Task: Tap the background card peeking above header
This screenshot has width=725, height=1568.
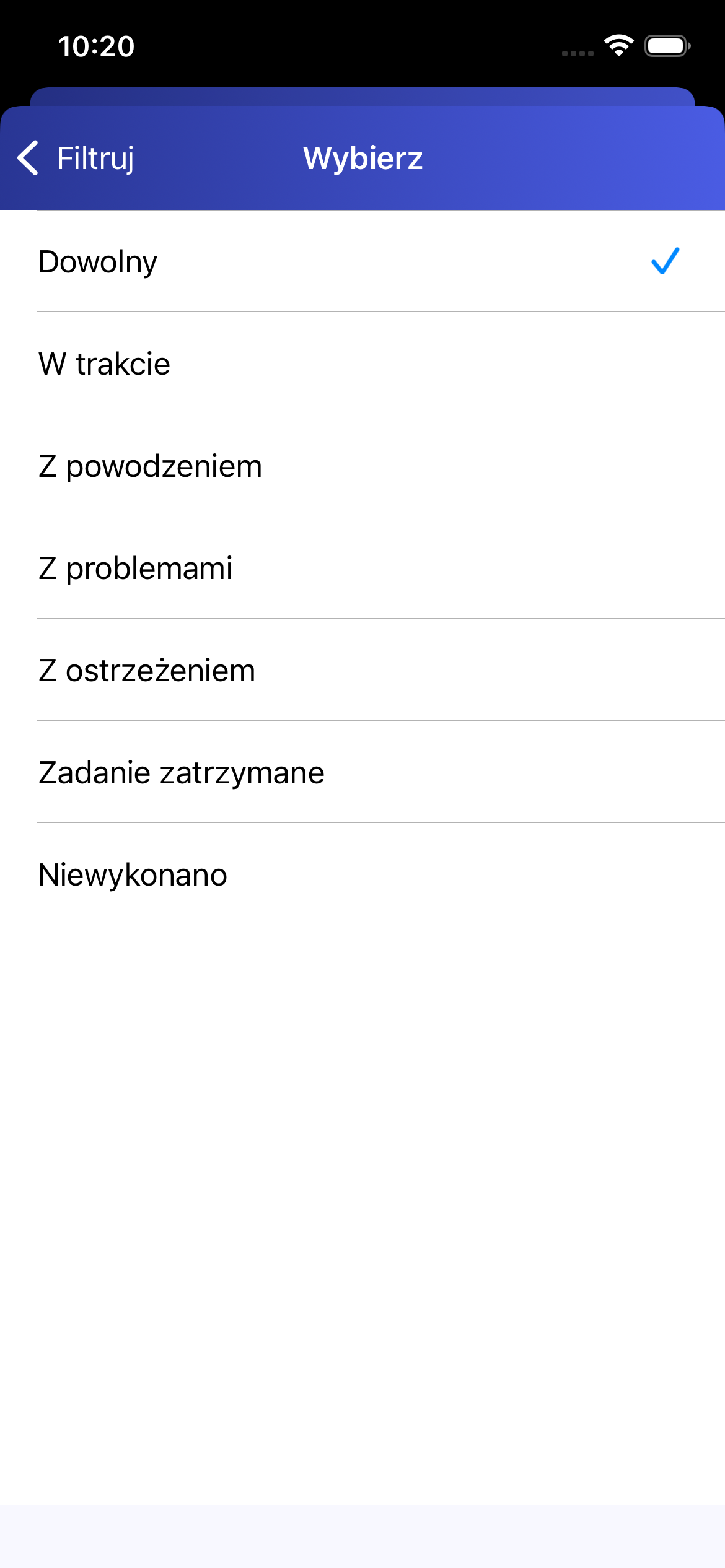Action: pos(362,96)
